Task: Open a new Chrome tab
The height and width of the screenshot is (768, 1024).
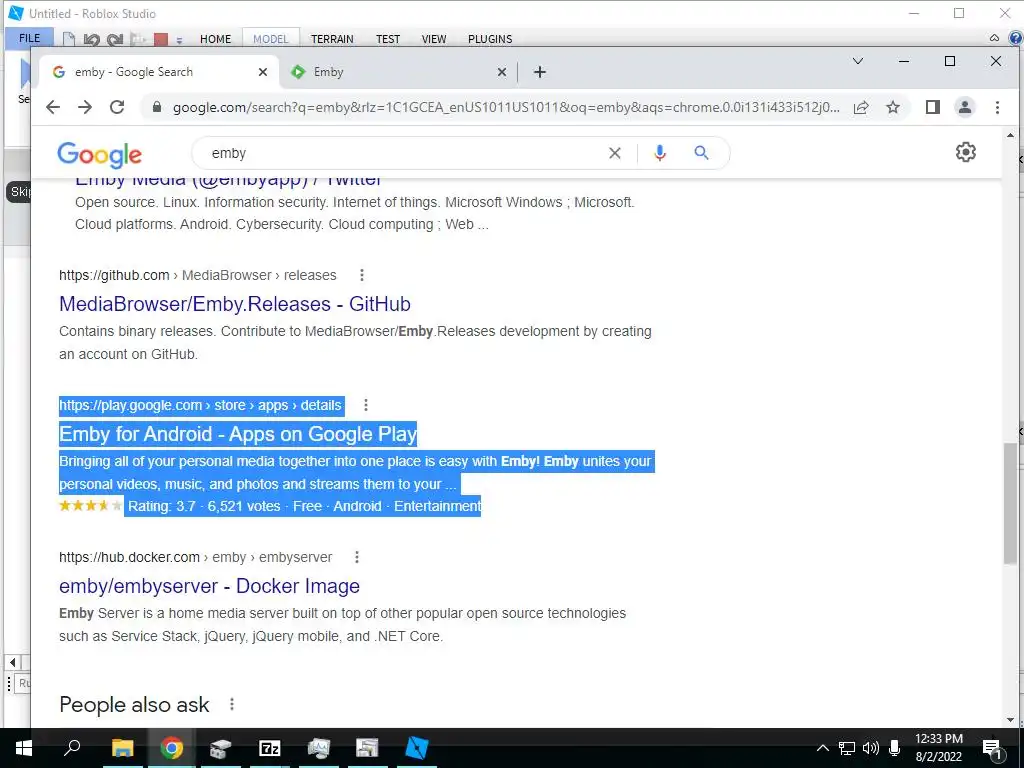Action: pos(539,72)
